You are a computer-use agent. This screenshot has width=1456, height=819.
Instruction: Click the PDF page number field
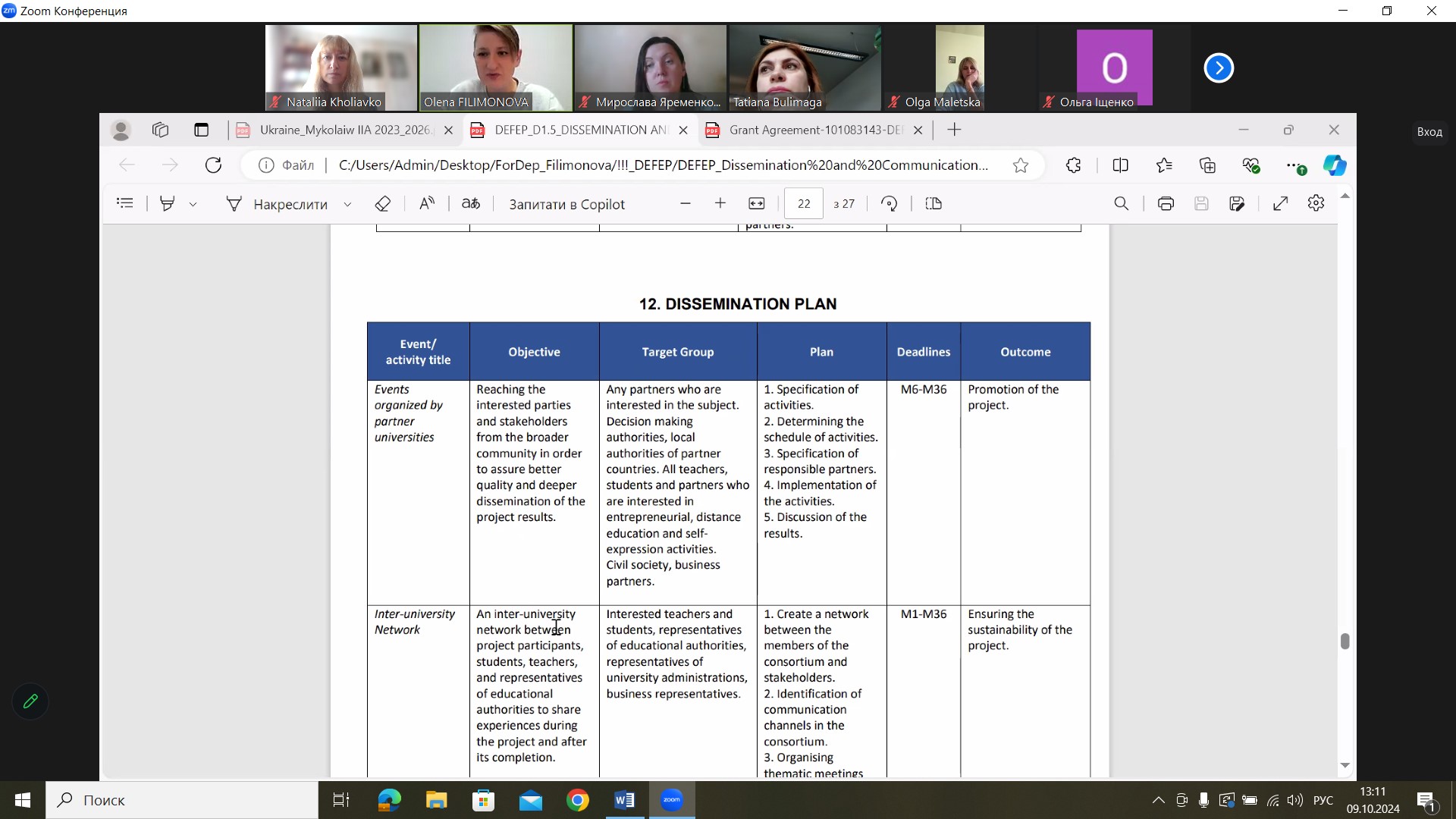point(804,203)
